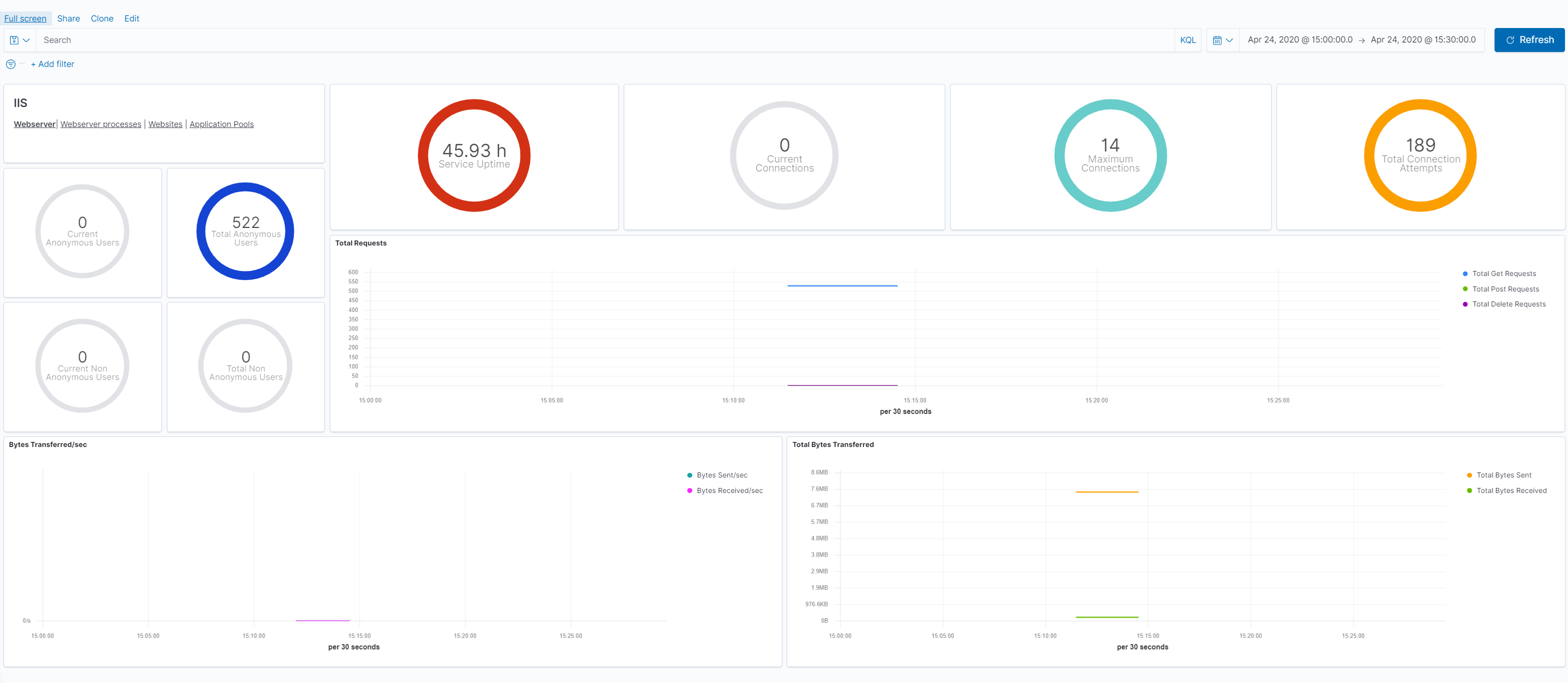
Task: Select Clone in the top menu
Action: [x=101, y=18]
